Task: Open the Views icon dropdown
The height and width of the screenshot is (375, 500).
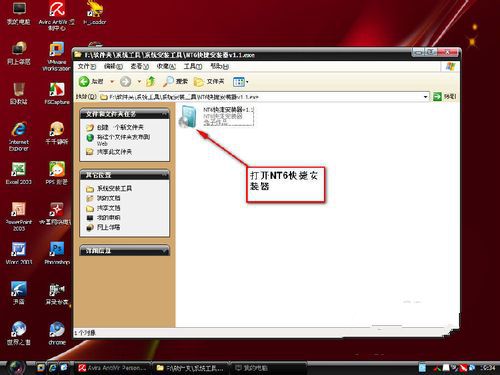Action: [x=240, y=82]
